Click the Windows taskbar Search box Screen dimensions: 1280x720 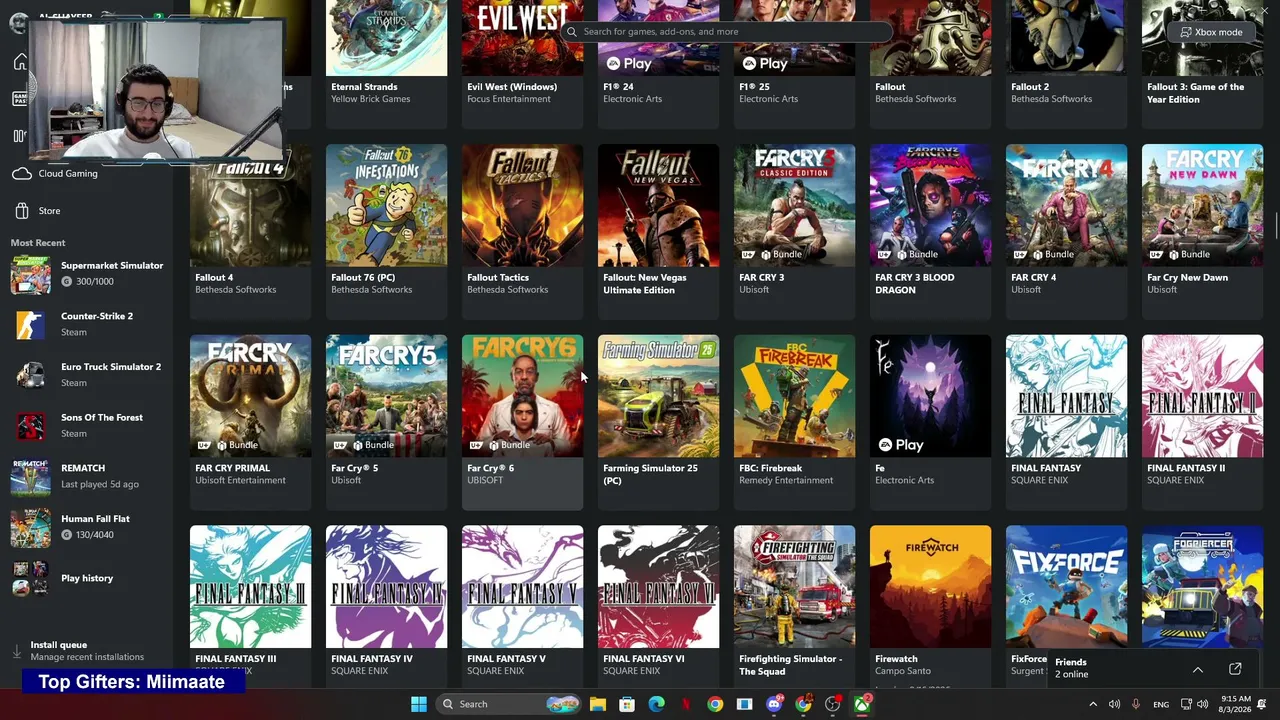coord(510,704)
